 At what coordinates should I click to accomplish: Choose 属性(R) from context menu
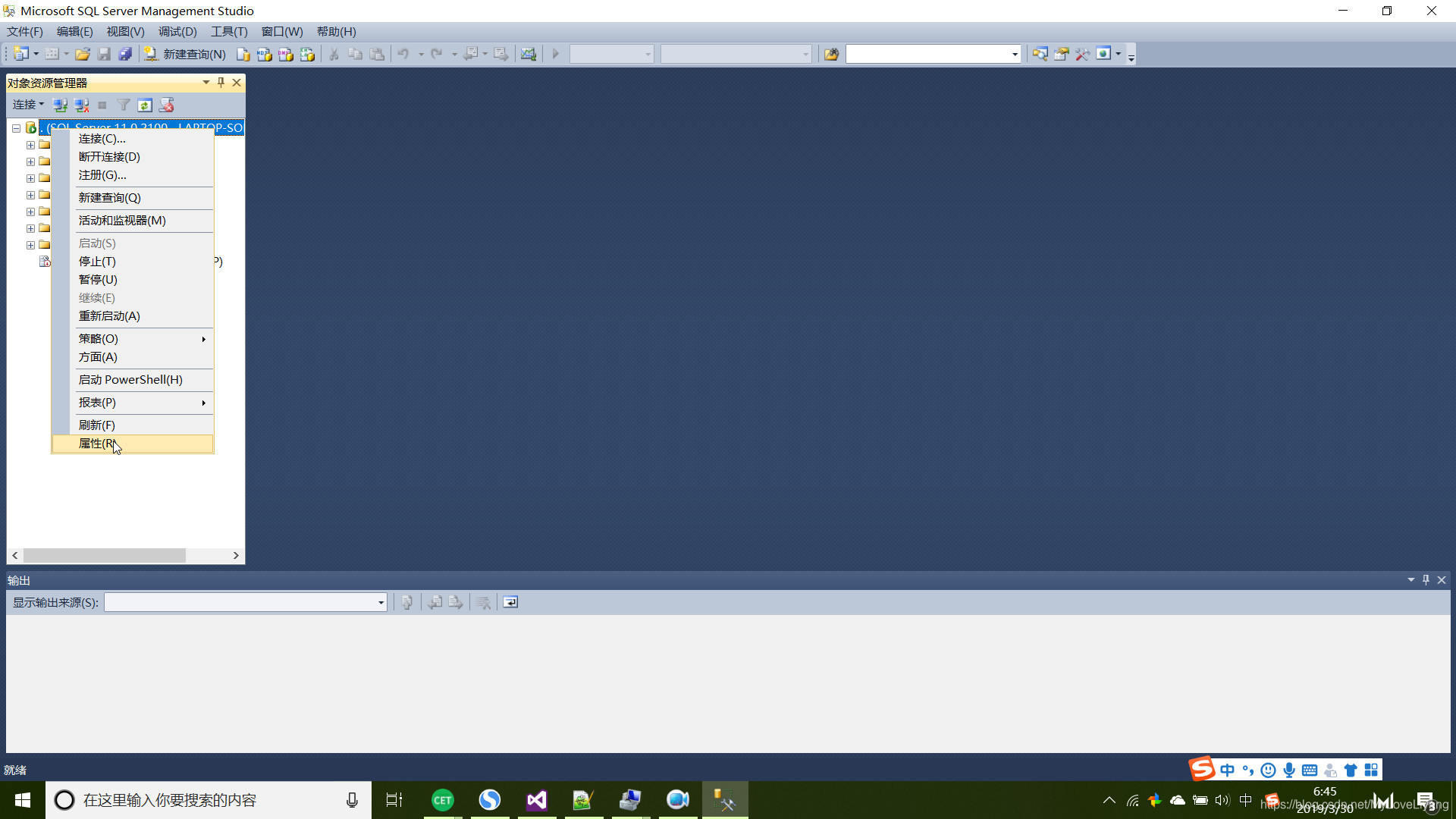[132, 444]
